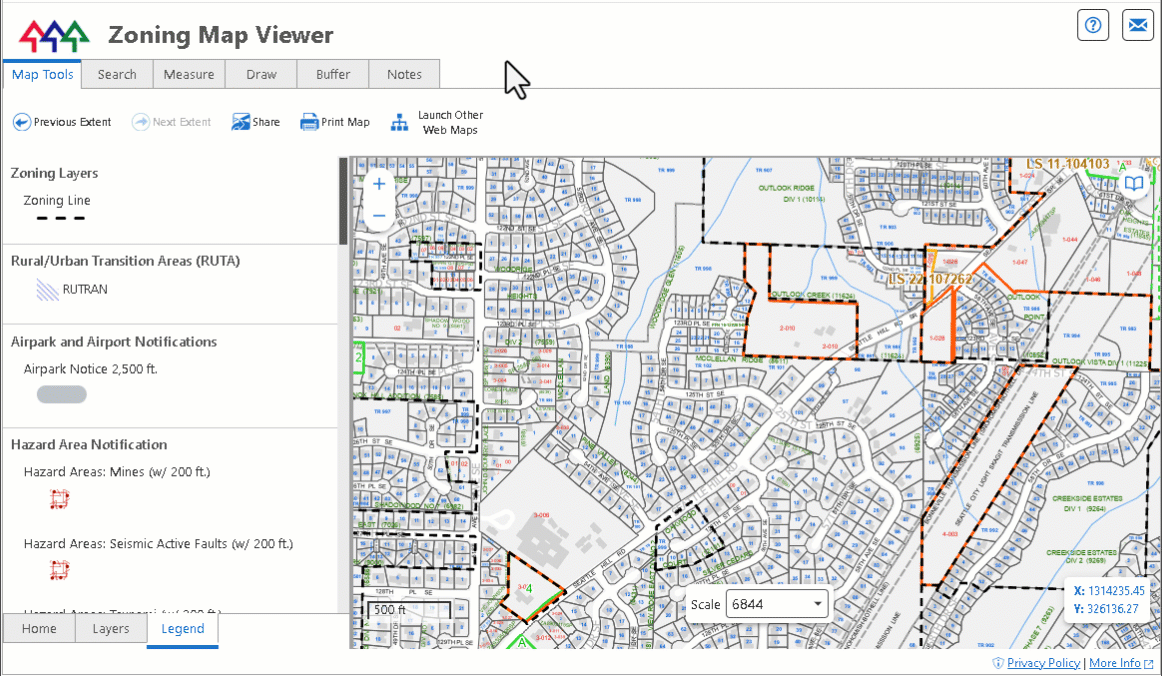
Task: Open the Notes tab
Action: tap(404, 74)
